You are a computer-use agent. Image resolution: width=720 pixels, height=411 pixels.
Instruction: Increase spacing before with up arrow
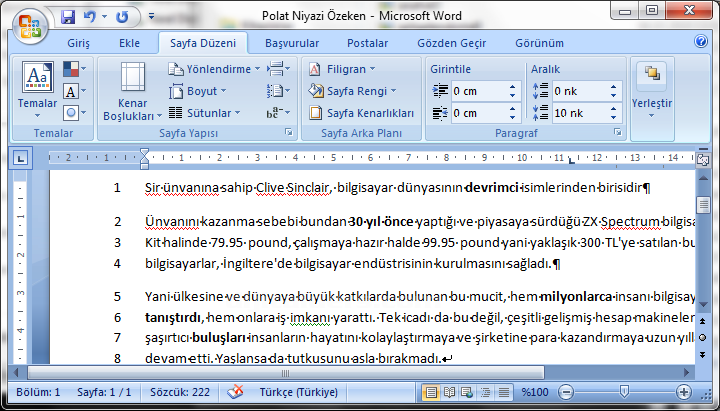pos(613,87)
